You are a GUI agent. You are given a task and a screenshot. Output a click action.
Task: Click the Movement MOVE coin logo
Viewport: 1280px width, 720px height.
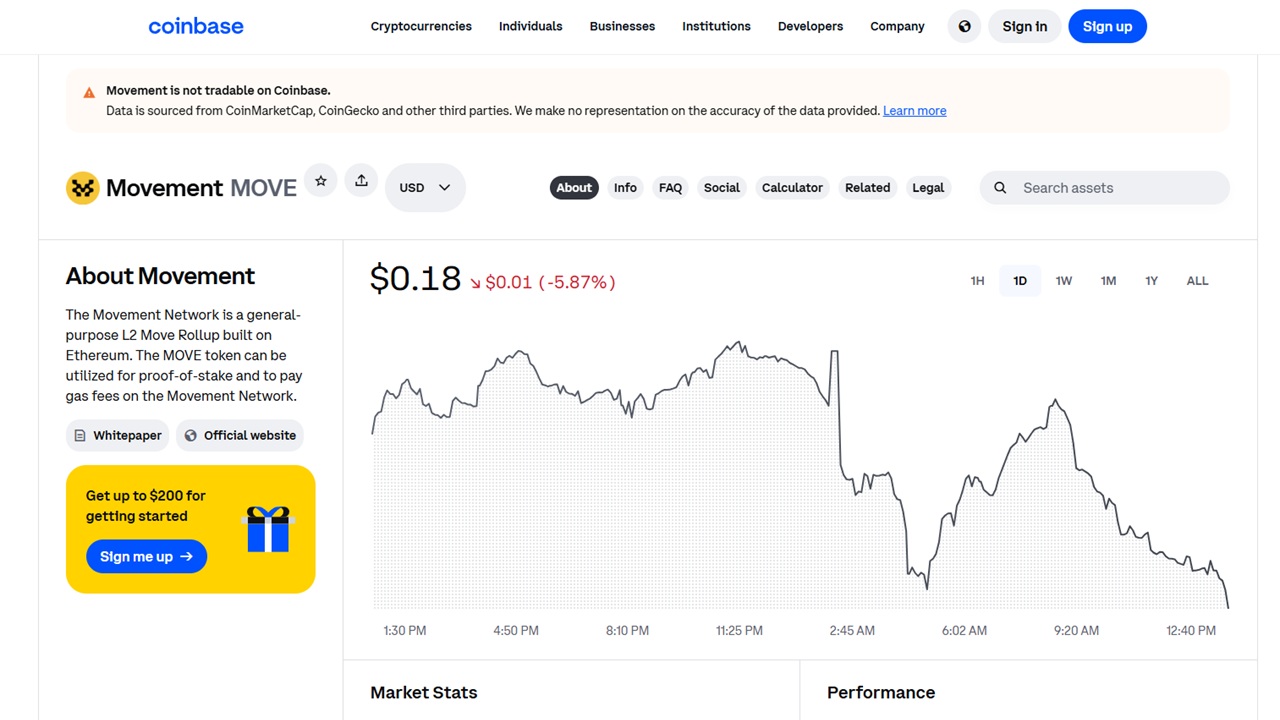82,188
